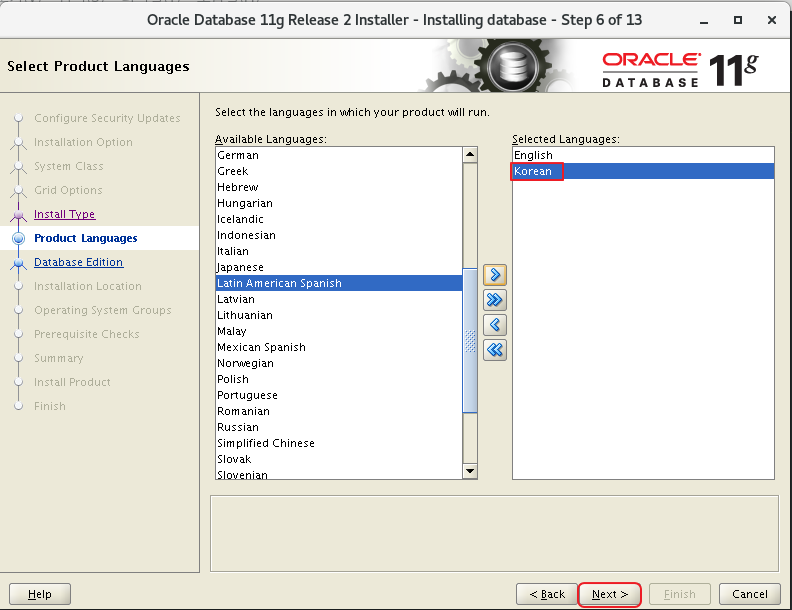792x610 pixels.
Task: Open Help for the installer
Action: coord(40,594)
